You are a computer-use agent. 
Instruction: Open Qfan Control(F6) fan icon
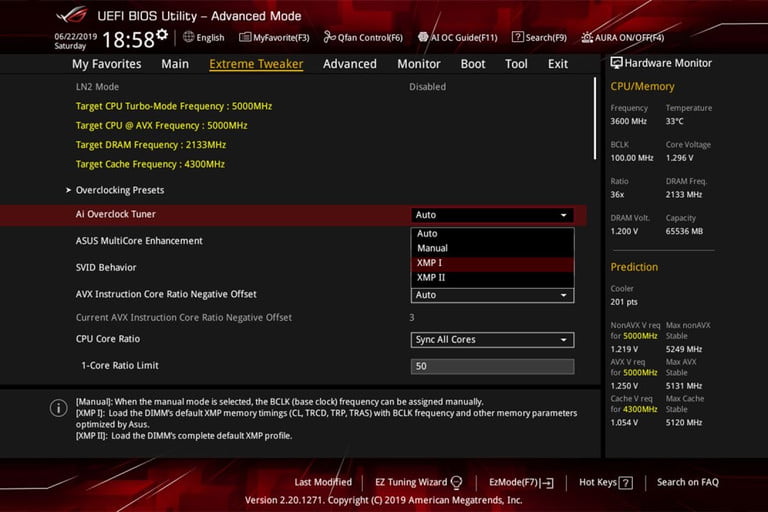coord(329,37)
